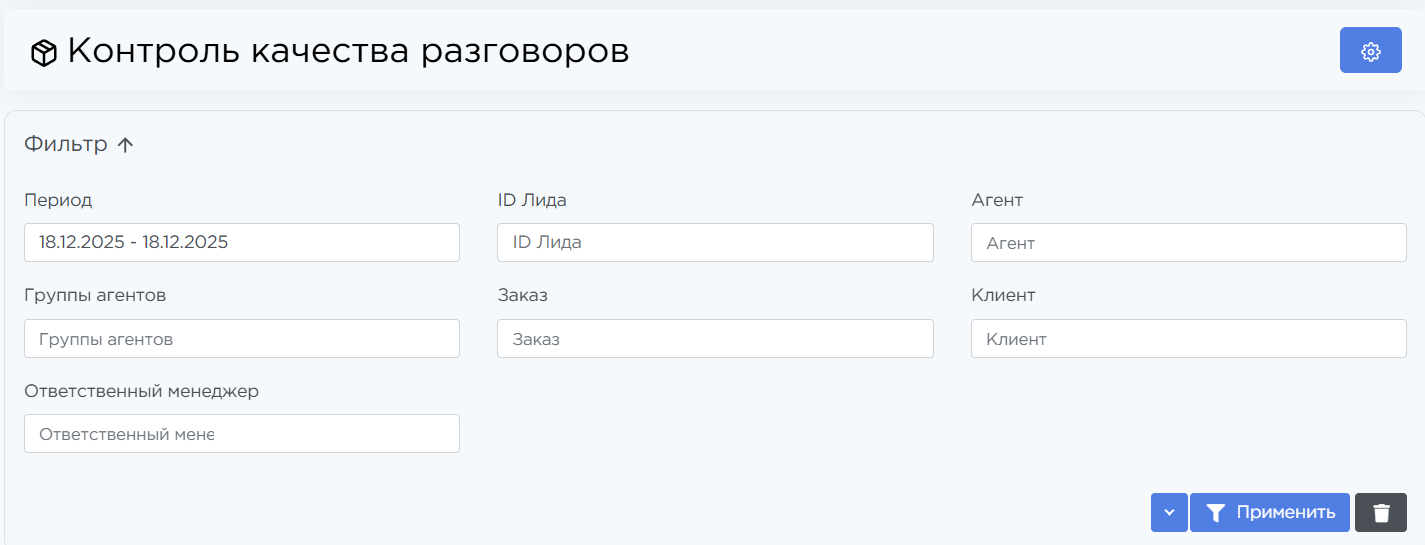
Task: Click the Контроль качества разговоров page title
Action: (348, 51)
